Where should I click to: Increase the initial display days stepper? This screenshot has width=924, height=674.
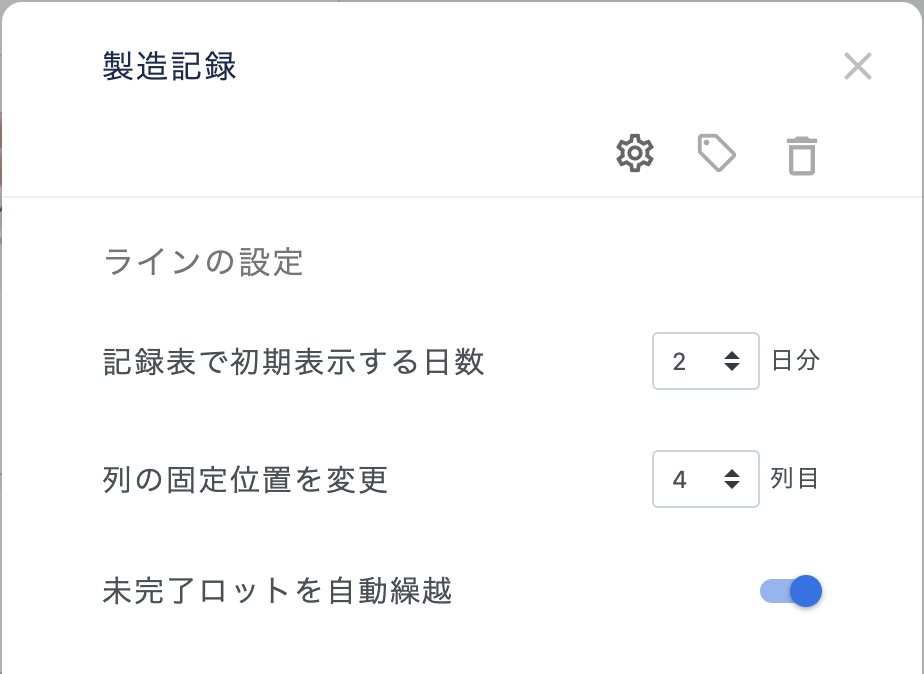[731, 356]
